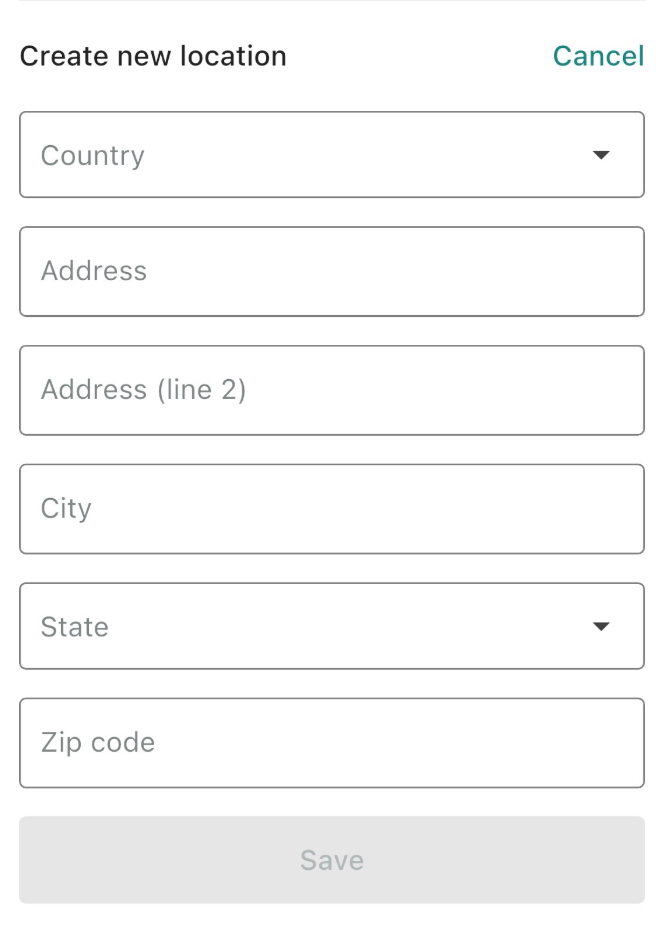670x936 pixels.
Task: Click the Country dropdown arrow icon
Action: tap(601, 156)
